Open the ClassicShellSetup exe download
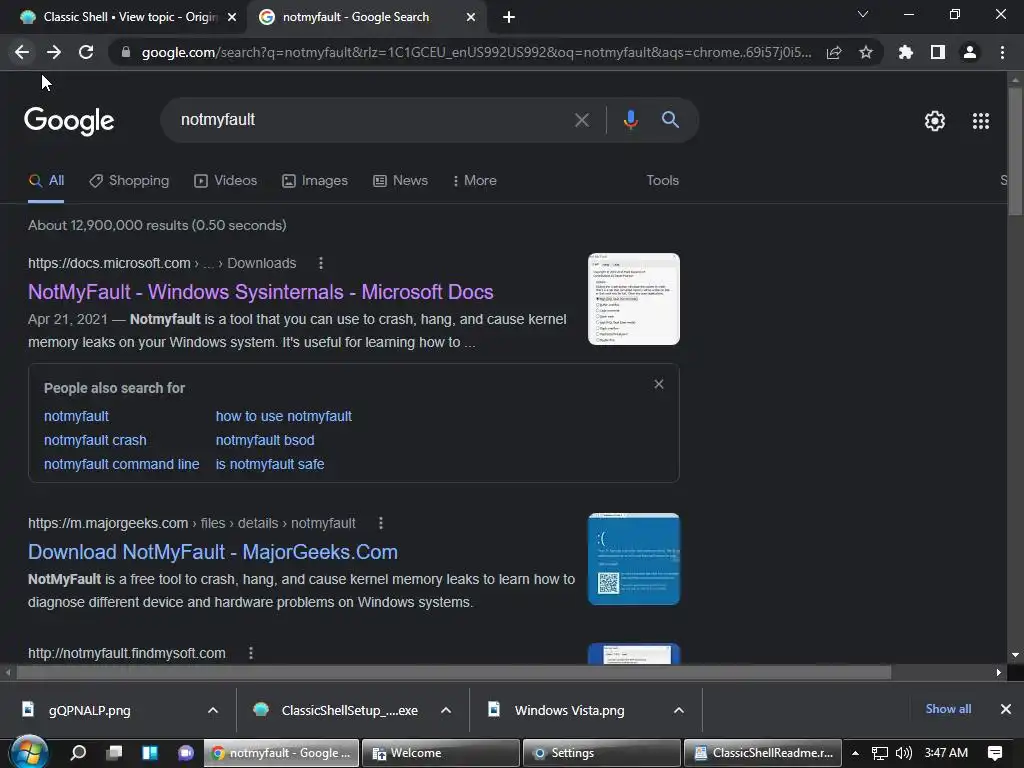Image resolution: width=1024 pixels, height=768 pixels. coord(349,711)
